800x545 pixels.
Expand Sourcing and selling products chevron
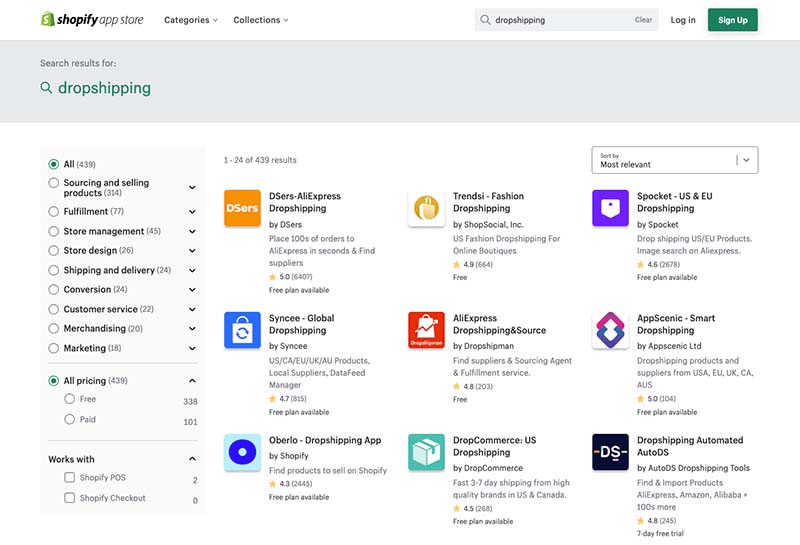click(192, 187)
